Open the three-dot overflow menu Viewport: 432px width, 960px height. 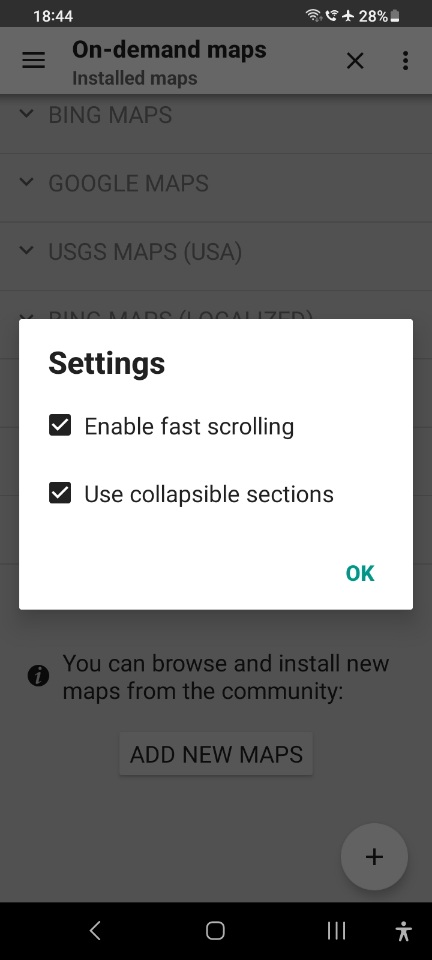pos(405,61)
